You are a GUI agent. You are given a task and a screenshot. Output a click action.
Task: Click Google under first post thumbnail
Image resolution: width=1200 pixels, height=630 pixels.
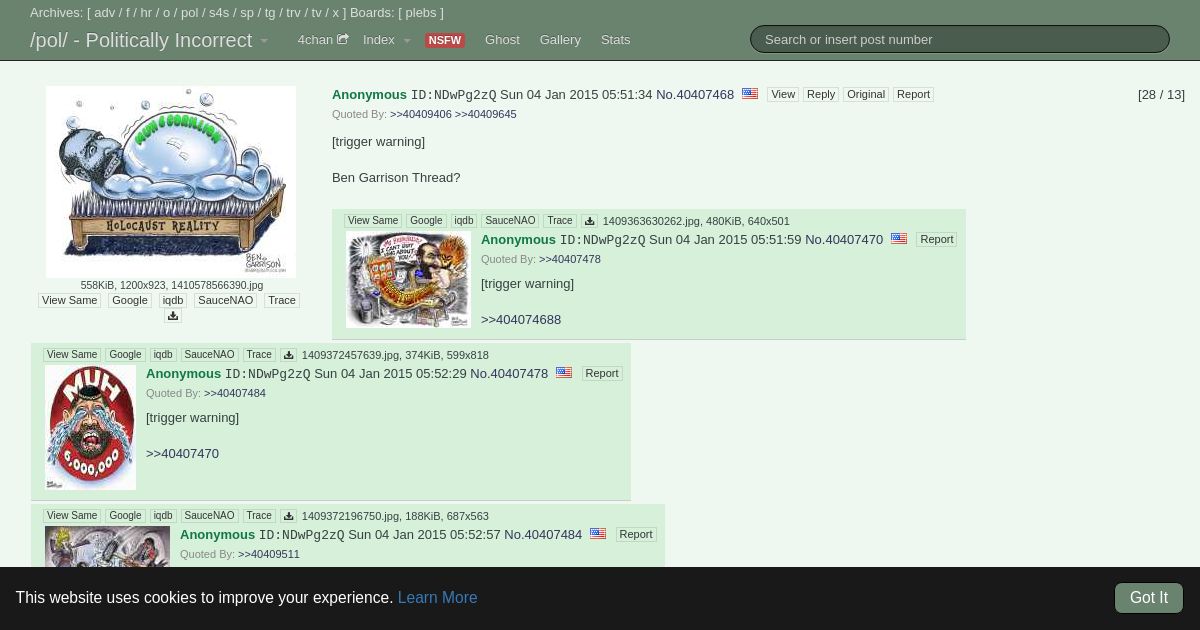point(130,300)
